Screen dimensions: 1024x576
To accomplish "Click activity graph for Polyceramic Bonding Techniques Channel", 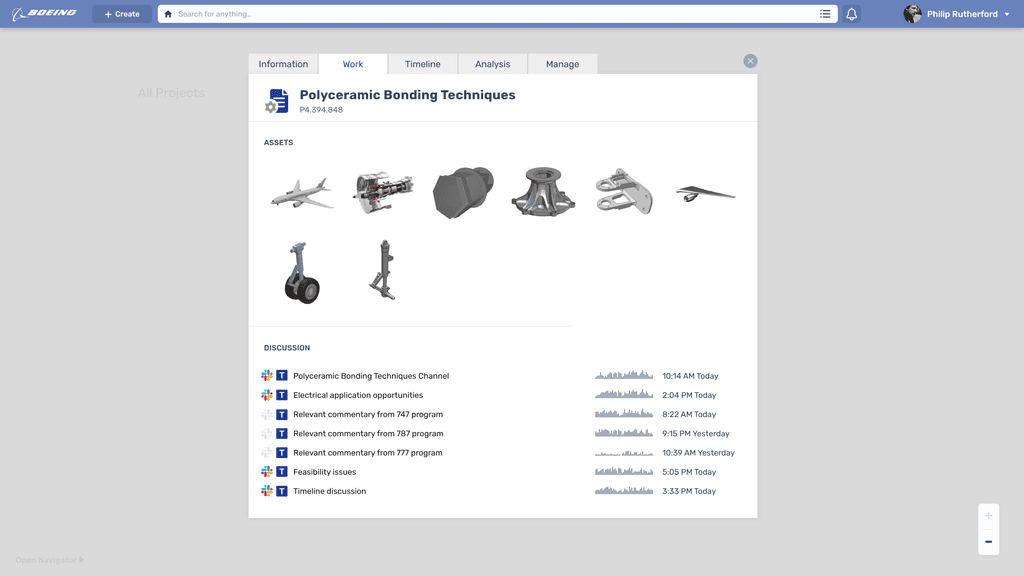I will [624, 375].
